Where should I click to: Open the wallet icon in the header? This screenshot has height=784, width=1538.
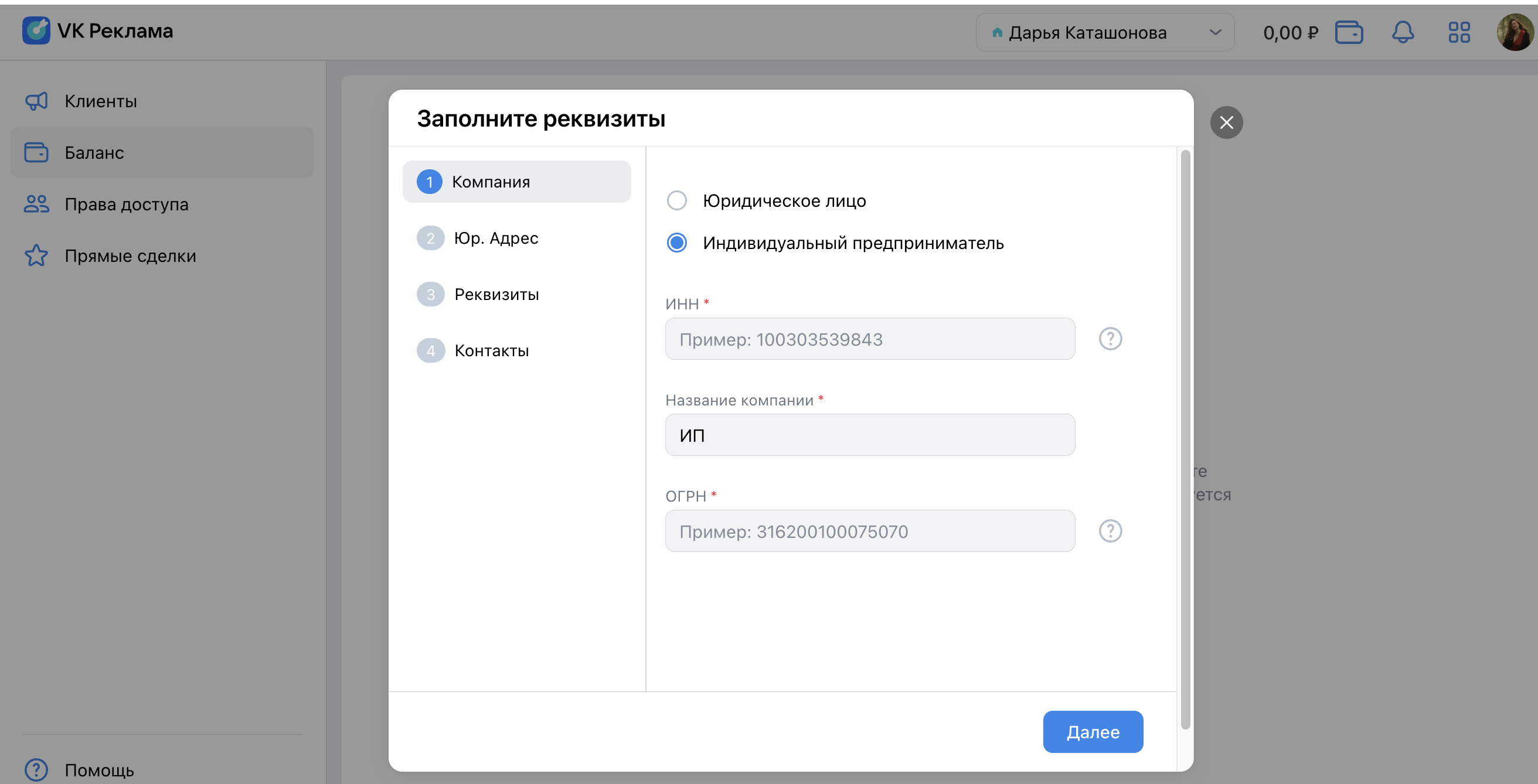[1349, 32]
